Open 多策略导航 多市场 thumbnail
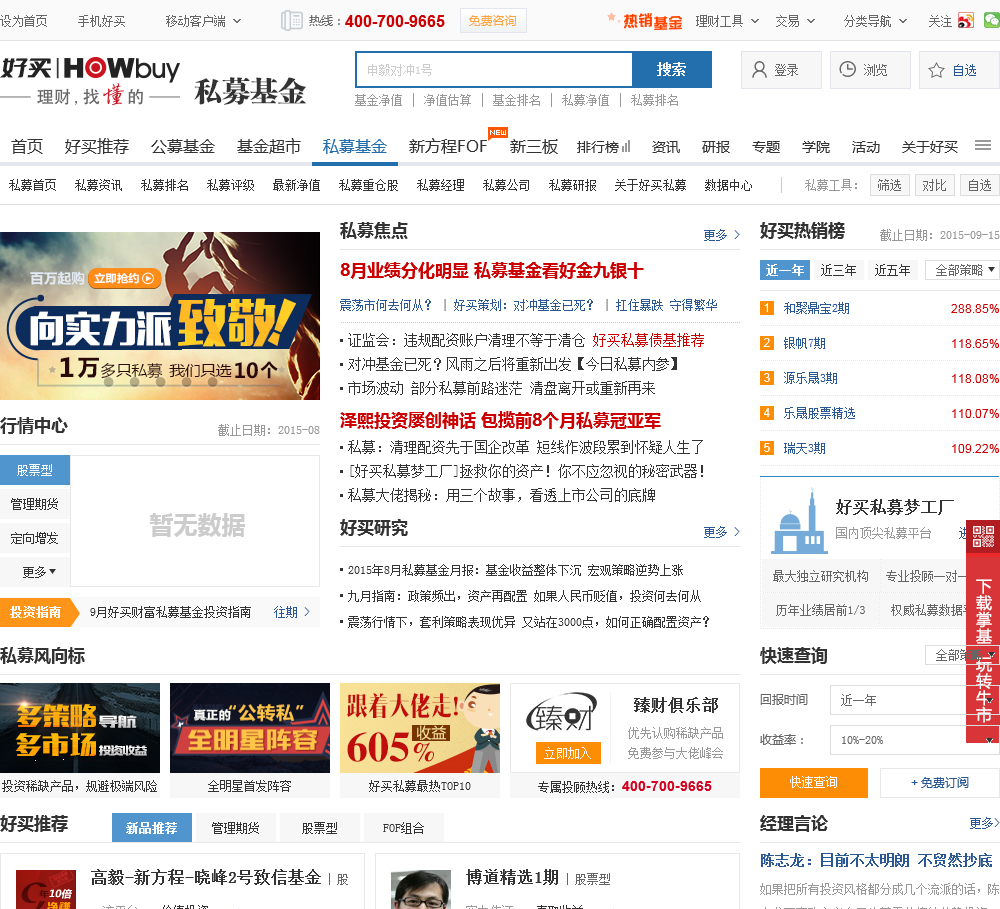1000x909 pixels. [x=80, y=728]
